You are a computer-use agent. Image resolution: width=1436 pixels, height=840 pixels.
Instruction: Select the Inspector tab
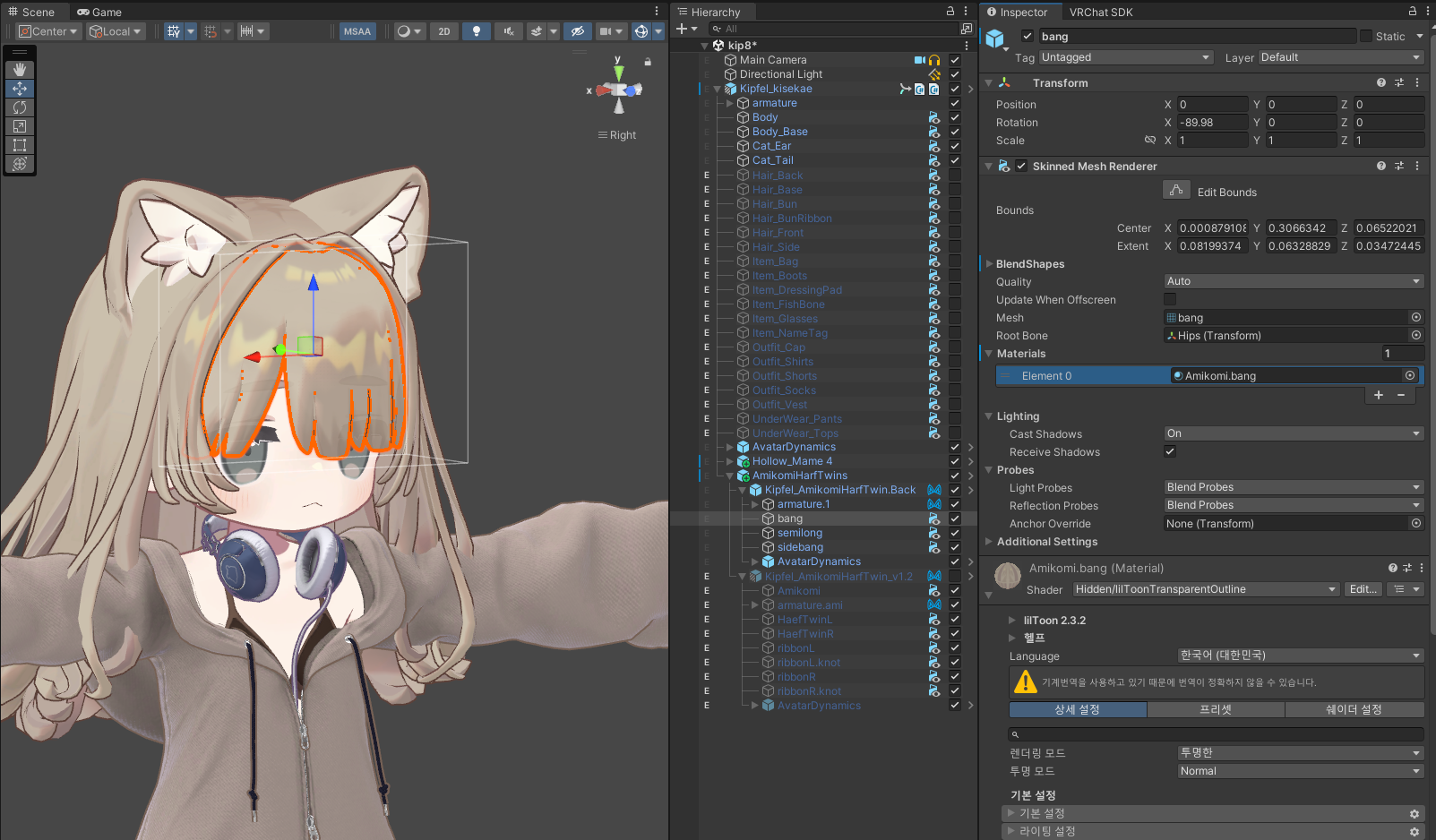point(1017,12)
